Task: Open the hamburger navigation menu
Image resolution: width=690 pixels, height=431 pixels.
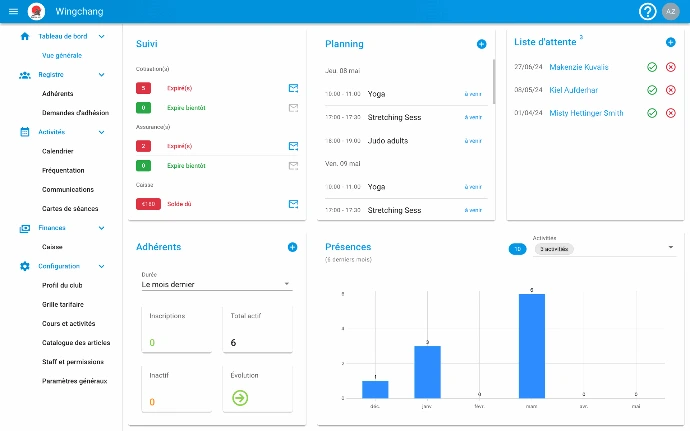Action: click(13, 11)
